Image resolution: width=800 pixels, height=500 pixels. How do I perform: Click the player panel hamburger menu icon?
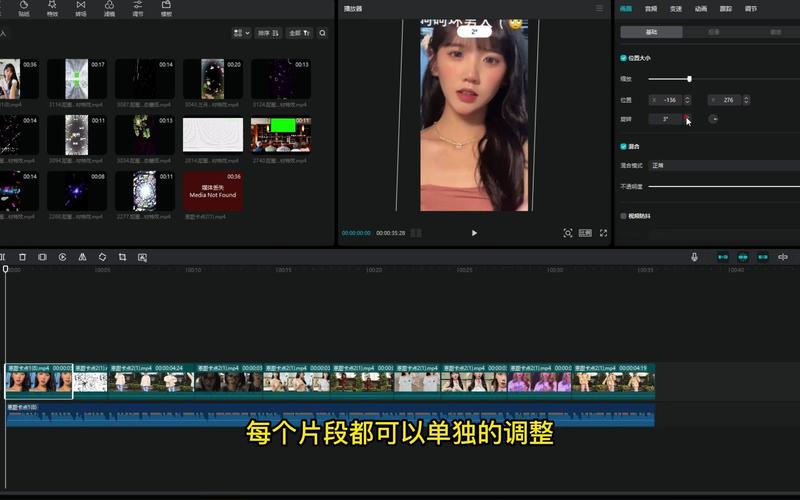[x=599, y=9]
